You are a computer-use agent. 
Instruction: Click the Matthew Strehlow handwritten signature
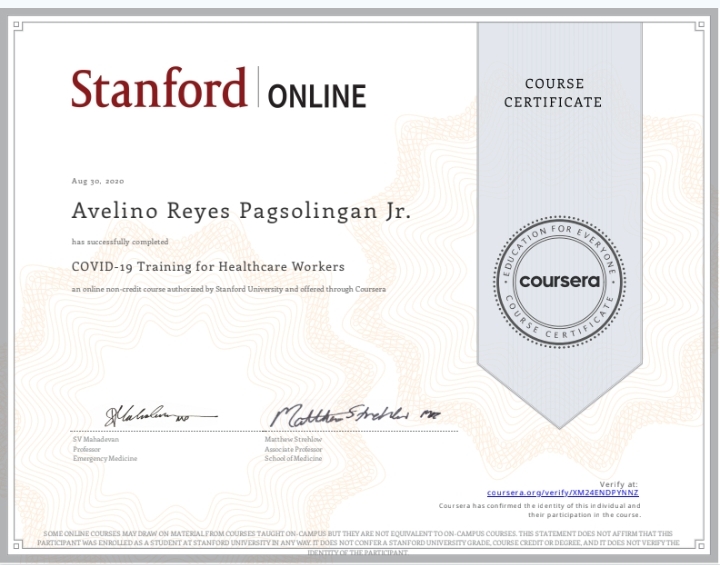pyautogui.click(x=355, y=415)
